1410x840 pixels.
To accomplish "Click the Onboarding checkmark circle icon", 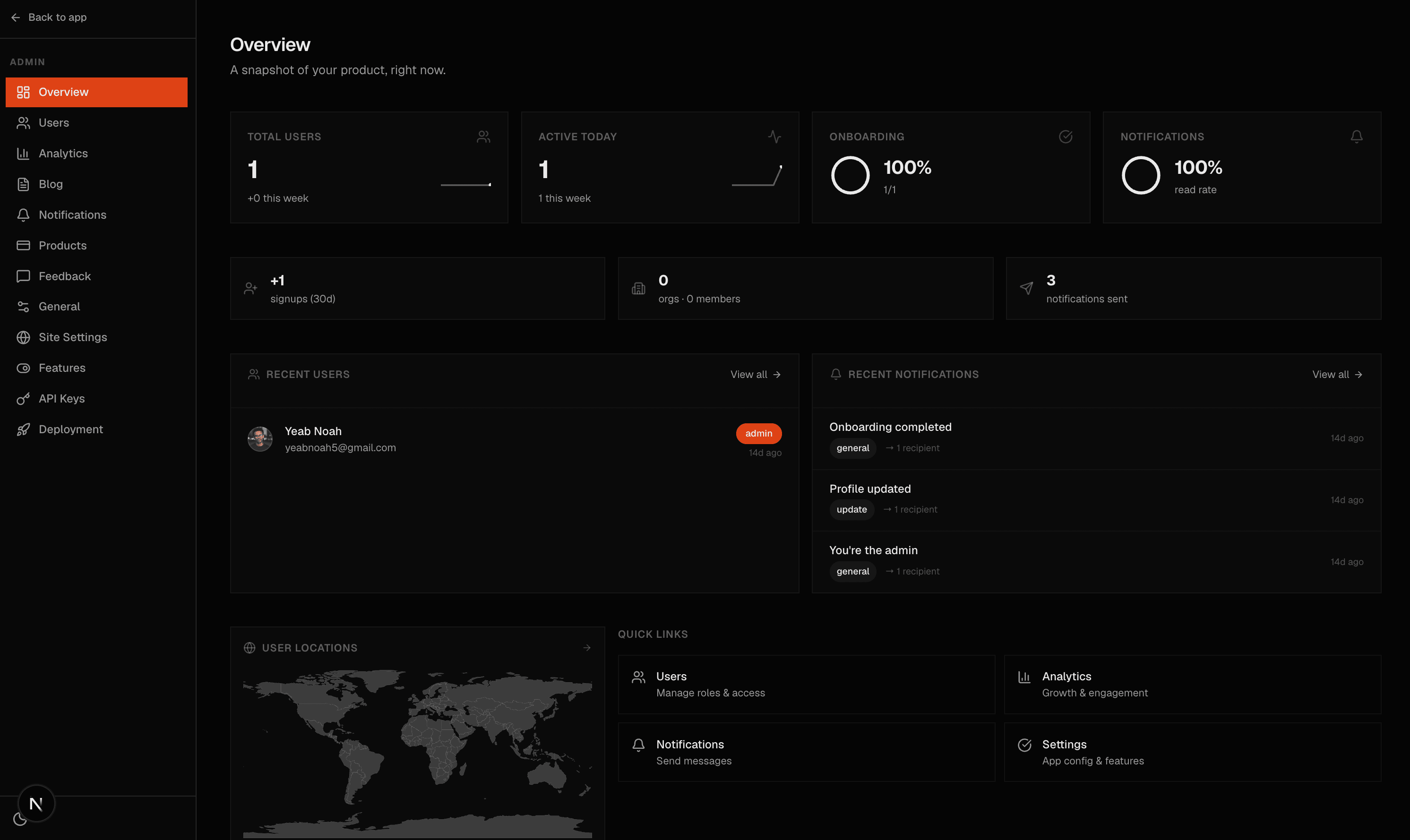I will coord(1065,137).
